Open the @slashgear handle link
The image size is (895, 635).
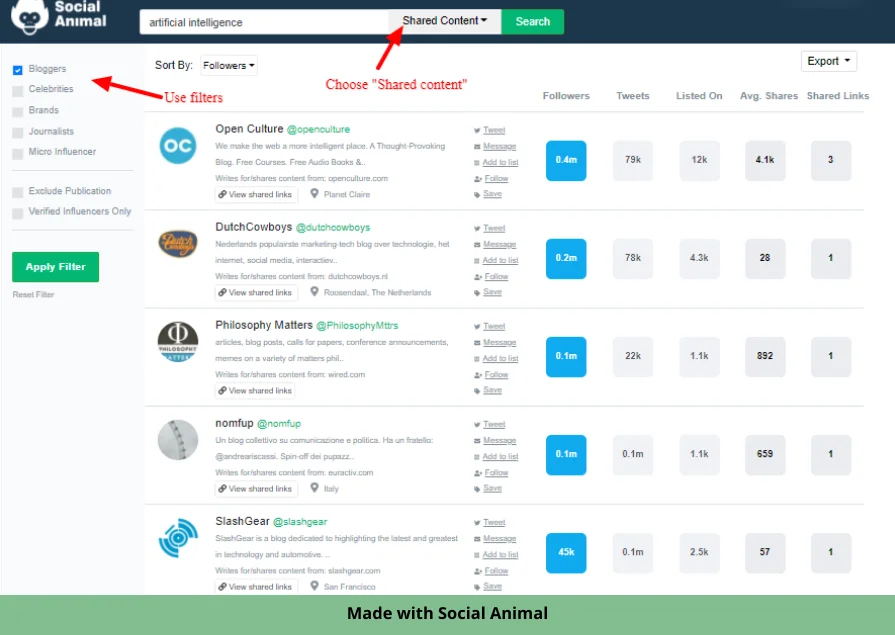(300, 522)
